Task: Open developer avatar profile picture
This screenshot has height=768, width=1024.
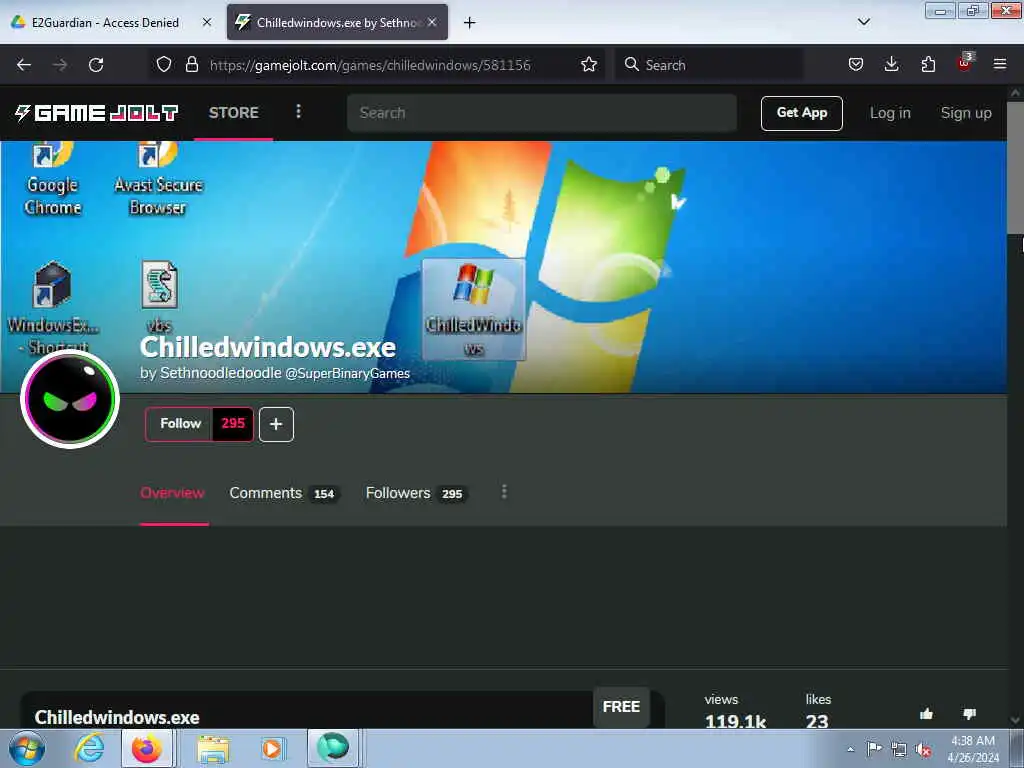Action: (x=70, y=399)
